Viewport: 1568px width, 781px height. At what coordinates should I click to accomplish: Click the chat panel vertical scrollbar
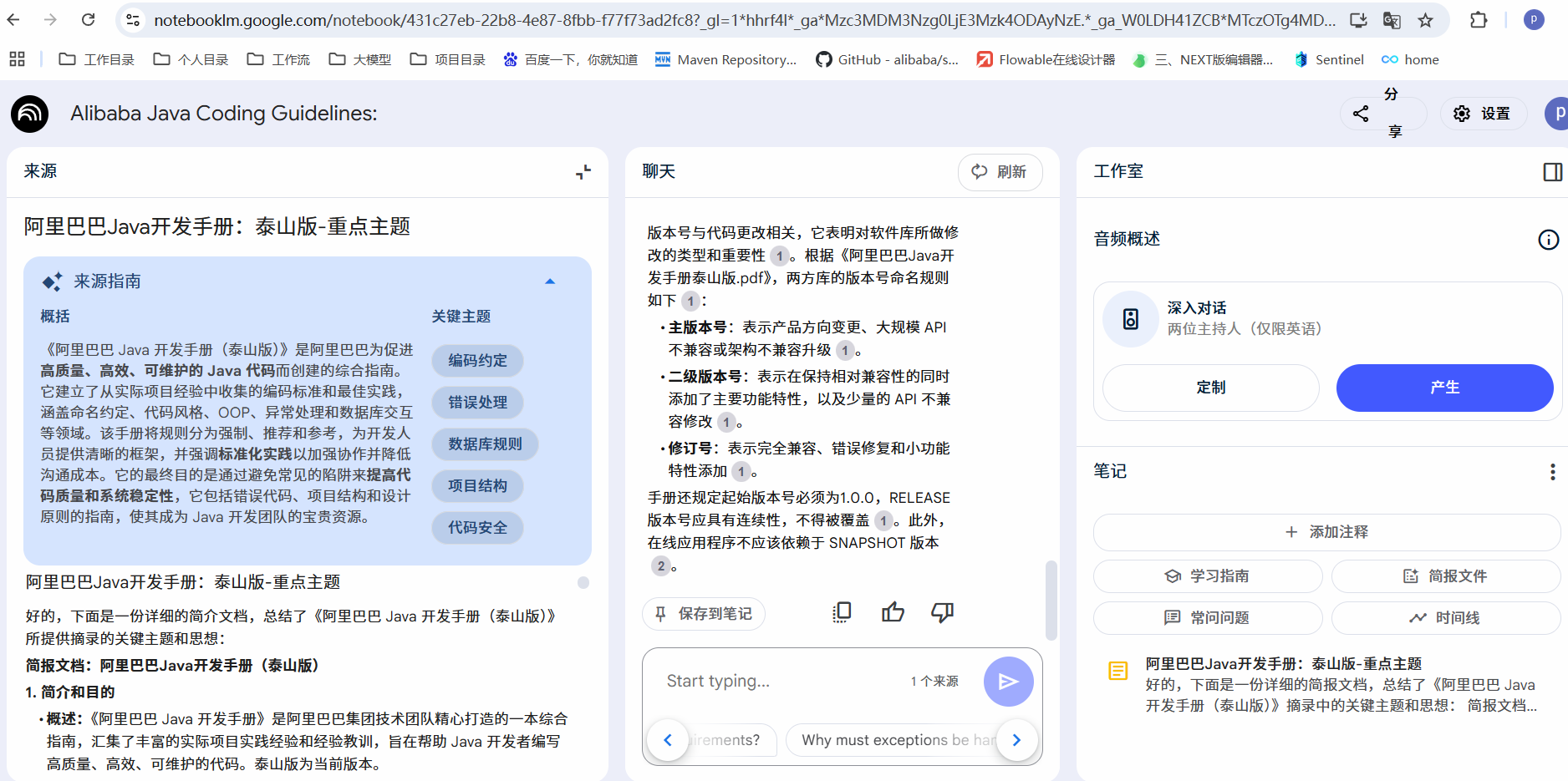click(x=1051, y=600)
